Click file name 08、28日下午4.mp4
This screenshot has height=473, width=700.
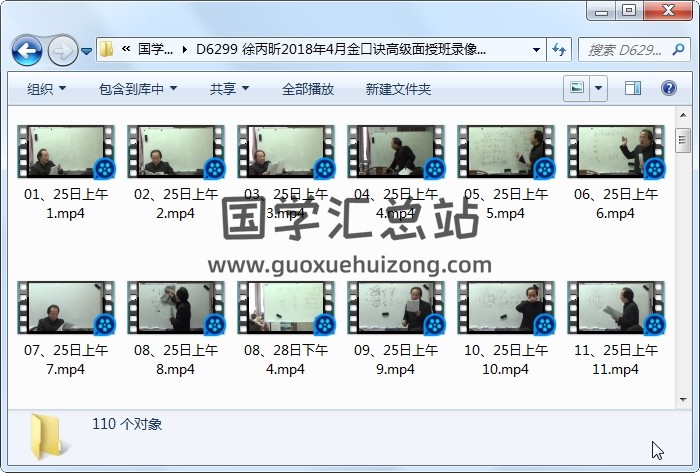[x=286, y=360]
